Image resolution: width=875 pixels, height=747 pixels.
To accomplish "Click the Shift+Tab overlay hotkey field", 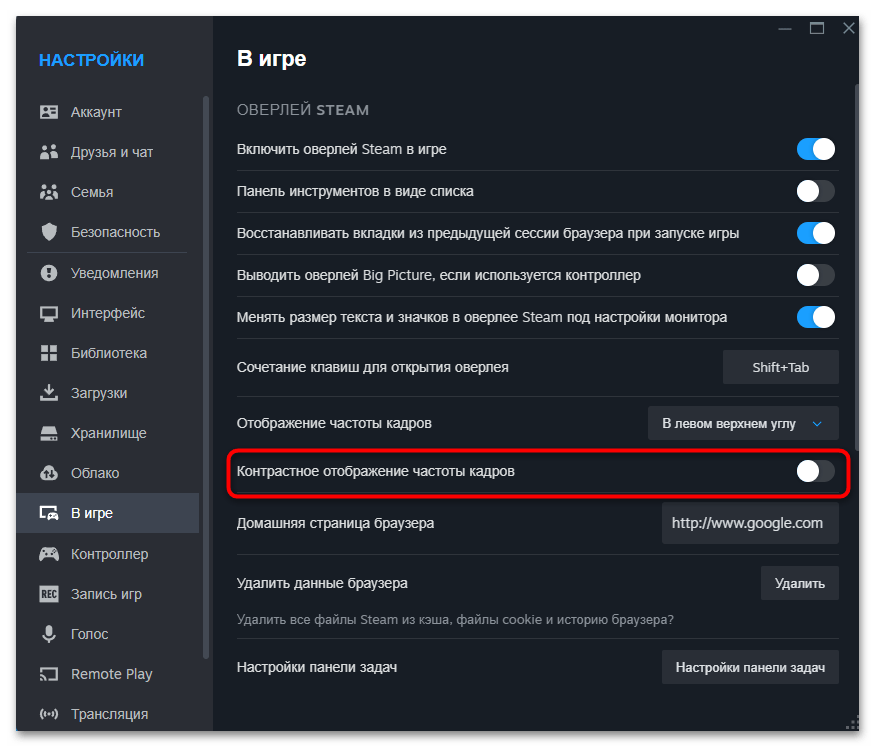I will click(x=780, y=367).
